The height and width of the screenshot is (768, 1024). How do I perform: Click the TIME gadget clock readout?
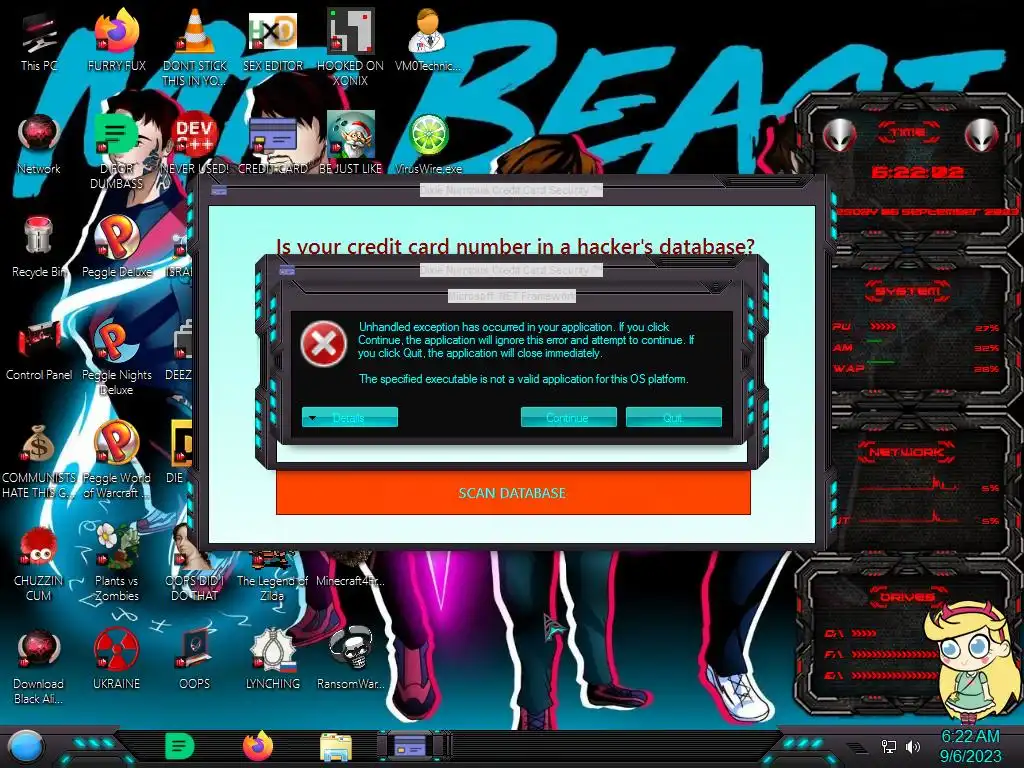click(x=918, y=172)
